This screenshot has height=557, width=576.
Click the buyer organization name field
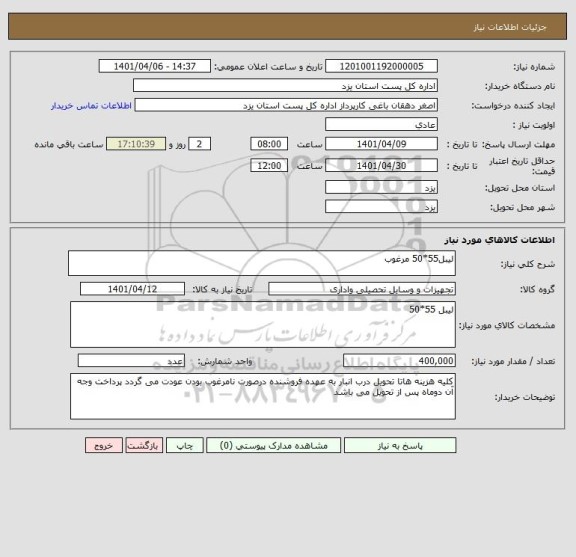click(x=285, y=86)
